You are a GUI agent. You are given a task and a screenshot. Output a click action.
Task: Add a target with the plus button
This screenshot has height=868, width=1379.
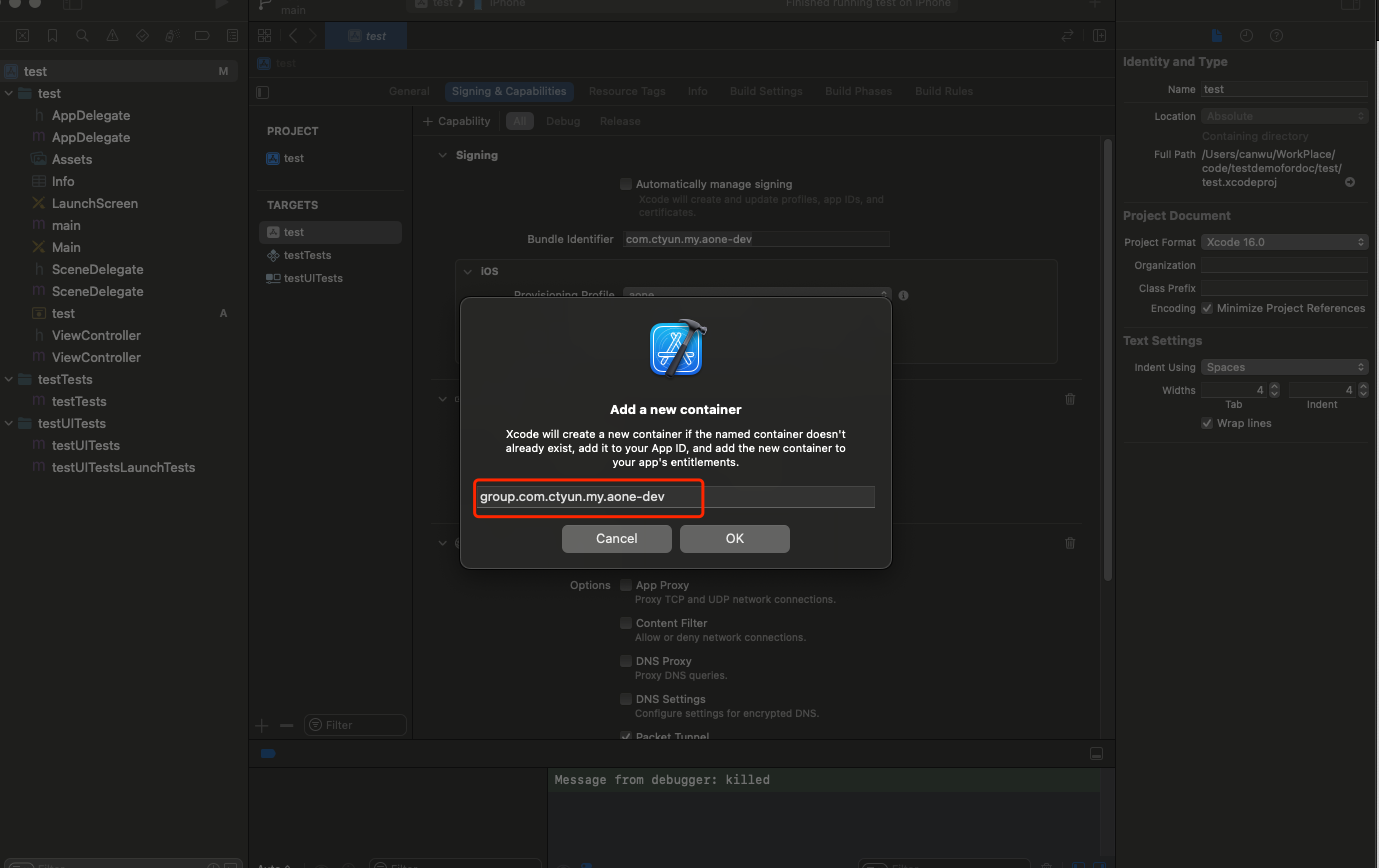click(x=262, y=725)
